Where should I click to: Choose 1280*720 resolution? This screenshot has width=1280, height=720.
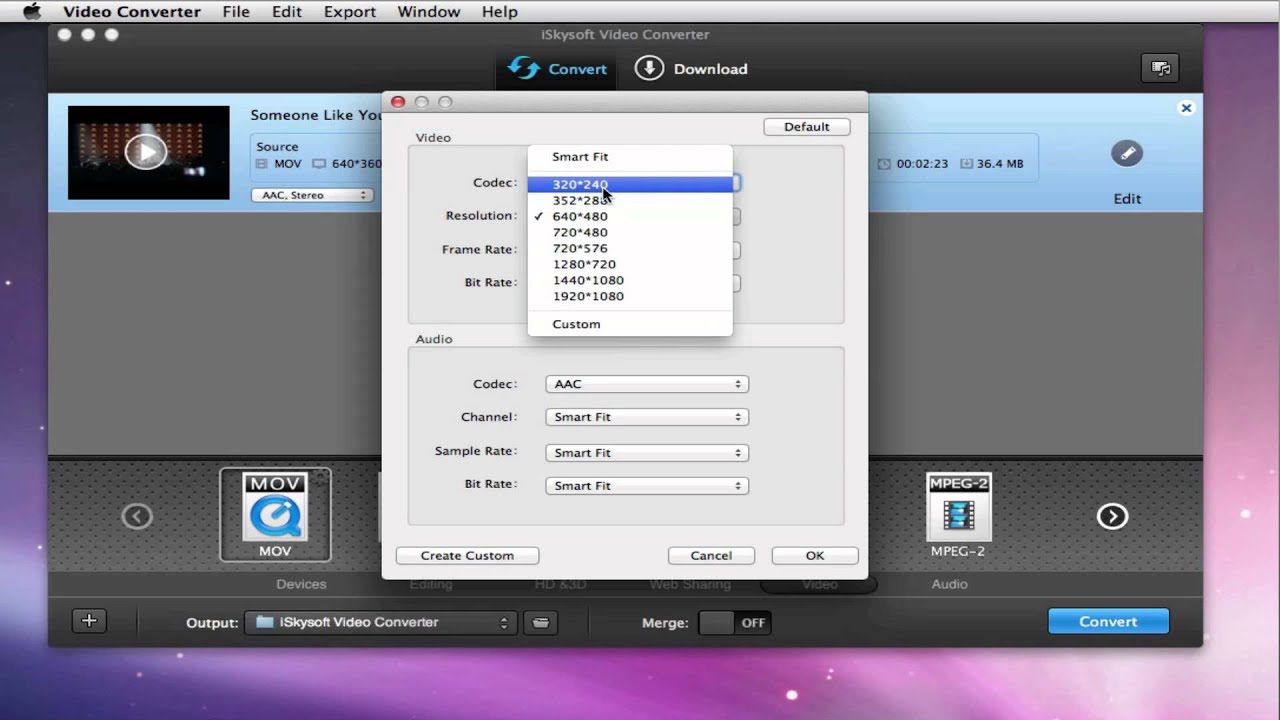630,264
